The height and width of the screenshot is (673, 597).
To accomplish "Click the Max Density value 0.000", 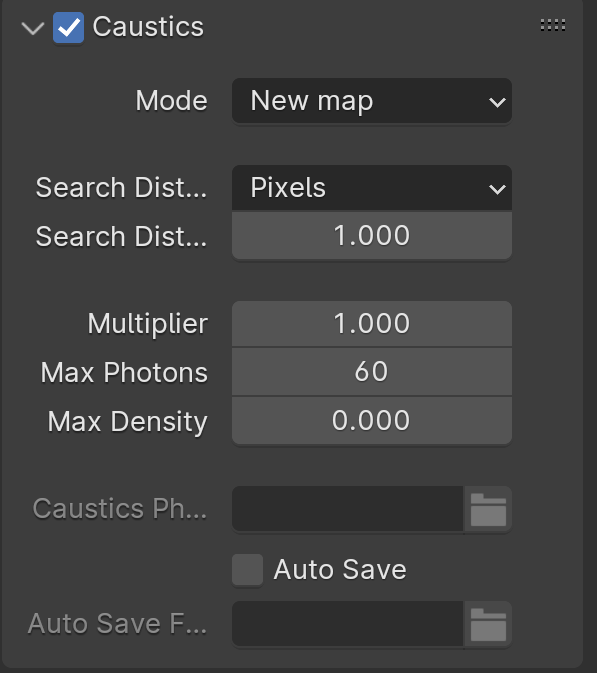I will click(372, 421).
